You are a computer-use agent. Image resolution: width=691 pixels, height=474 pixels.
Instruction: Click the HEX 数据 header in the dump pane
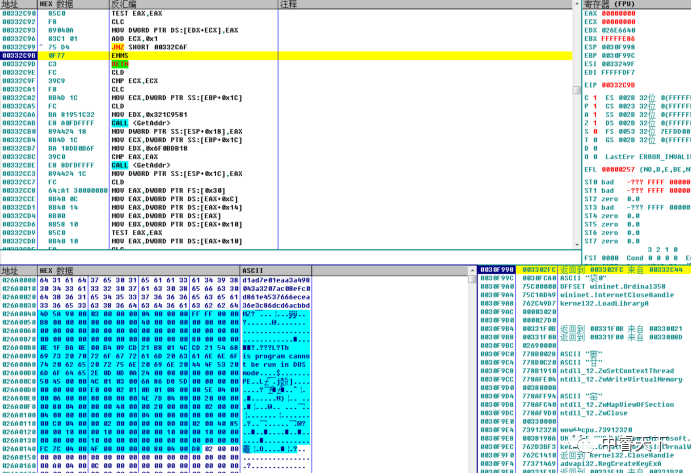(x=139, y=270)
